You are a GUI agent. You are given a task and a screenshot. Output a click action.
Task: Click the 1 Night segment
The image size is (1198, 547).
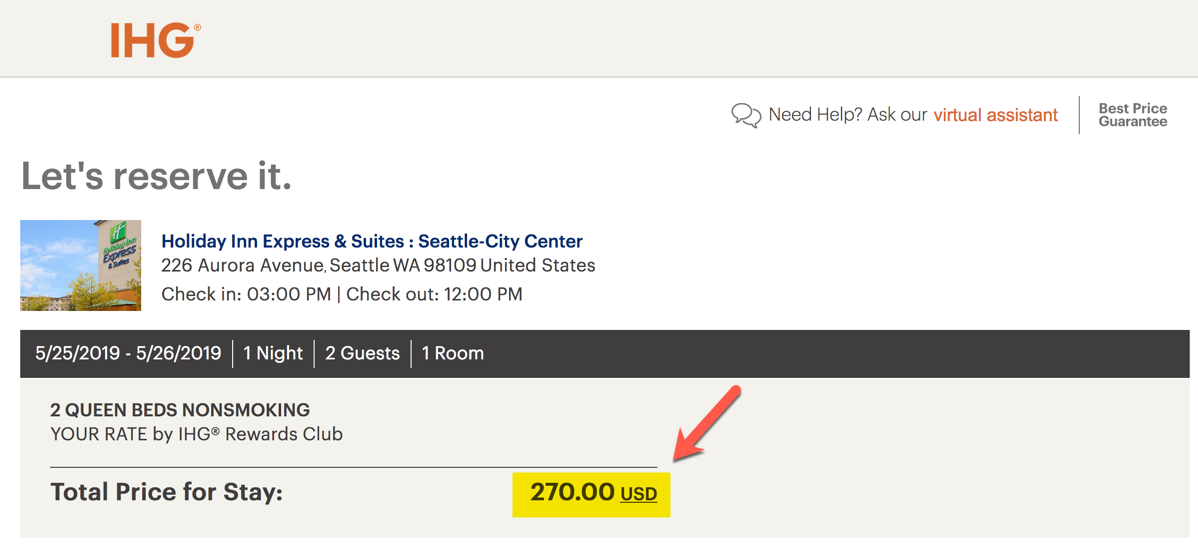coord(273,354)
